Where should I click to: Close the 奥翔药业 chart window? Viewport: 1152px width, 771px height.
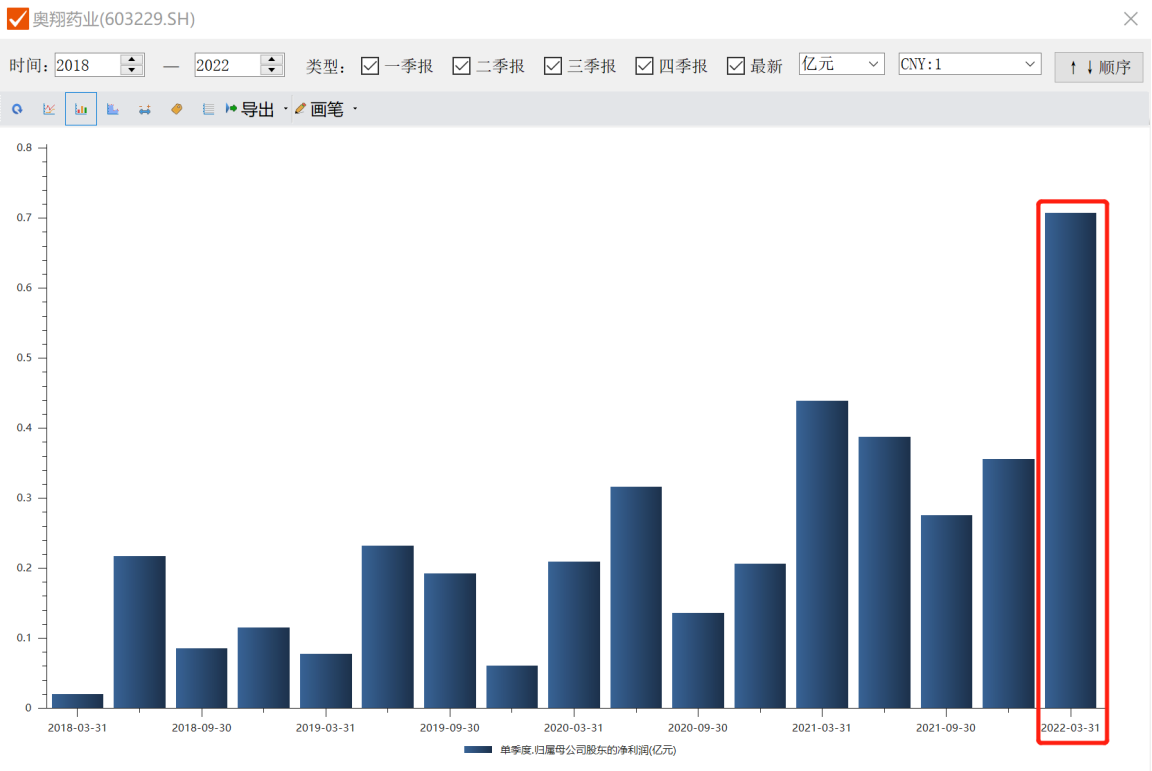click(1130, 19)
